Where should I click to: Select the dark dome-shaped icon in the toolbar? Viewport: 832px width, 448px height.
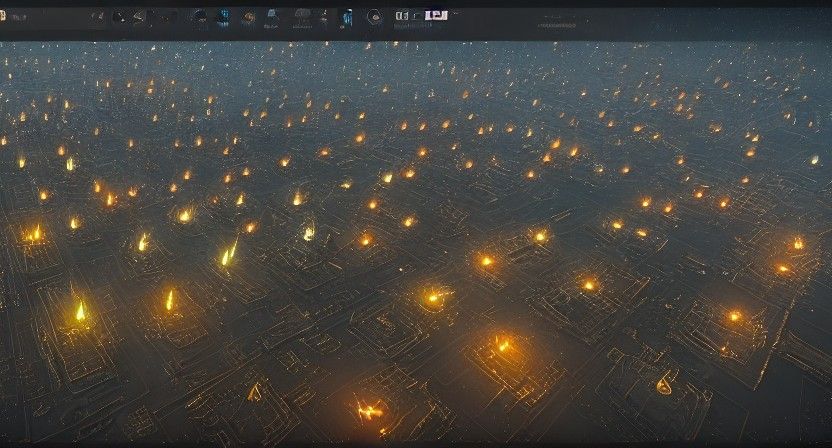click(x=199, y=16)
